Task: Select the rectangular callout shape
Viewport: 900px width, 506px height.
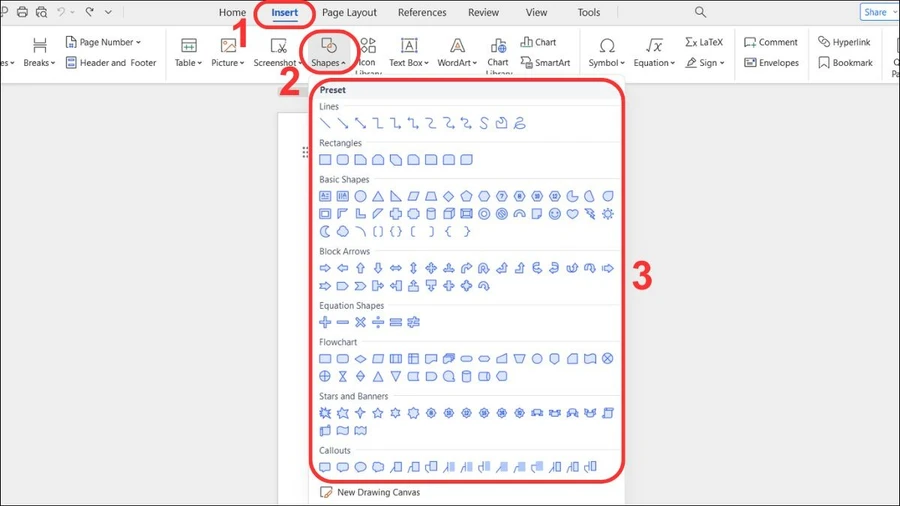Action: (x=325, y=467)
